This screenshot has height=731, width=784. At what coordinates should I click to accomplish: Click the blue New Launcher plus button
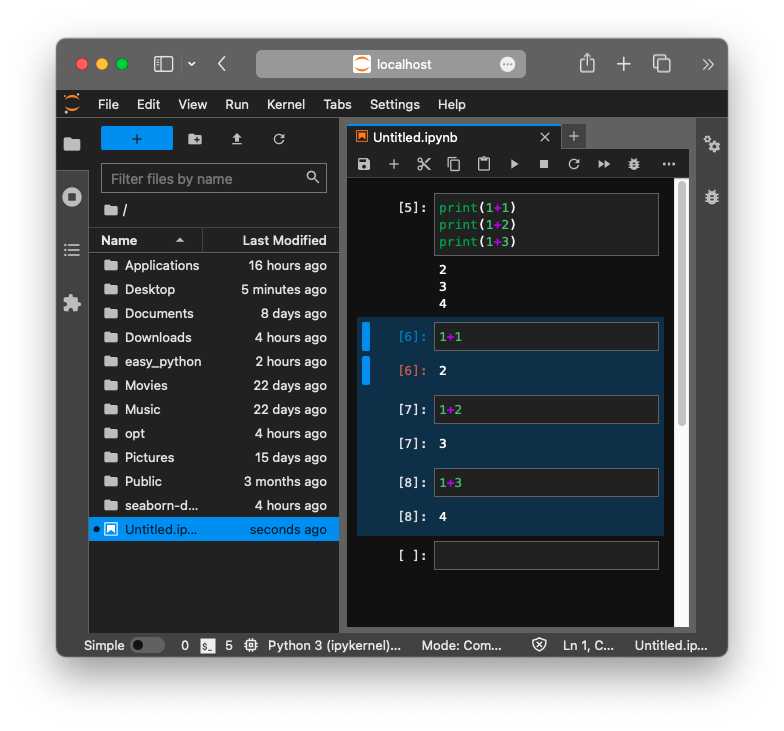(x=137, y=138)
